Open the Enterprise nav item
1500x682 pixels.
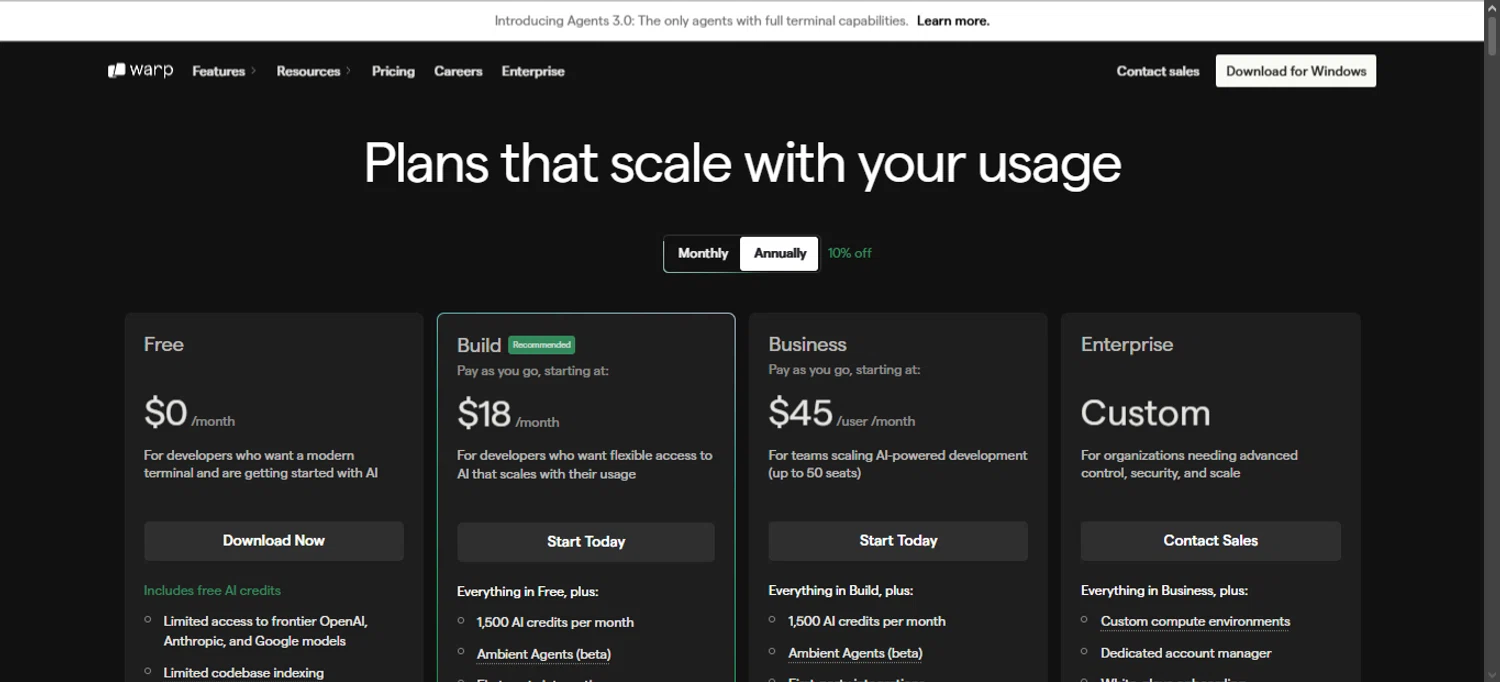[x=533, y=71]
